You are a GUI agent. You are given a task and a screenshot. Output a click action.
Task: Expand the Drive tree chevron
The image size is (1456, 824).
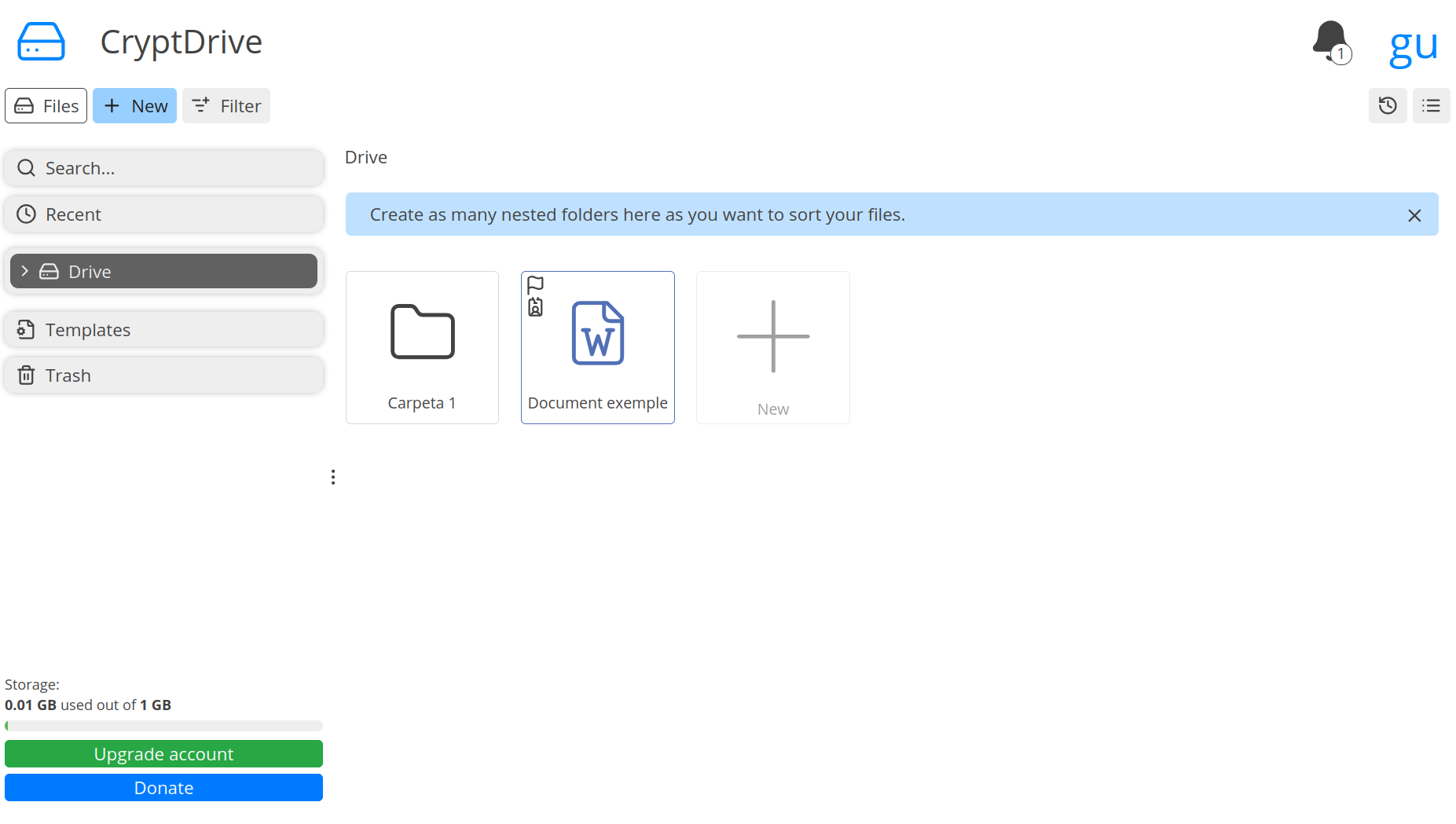(25, 271)
